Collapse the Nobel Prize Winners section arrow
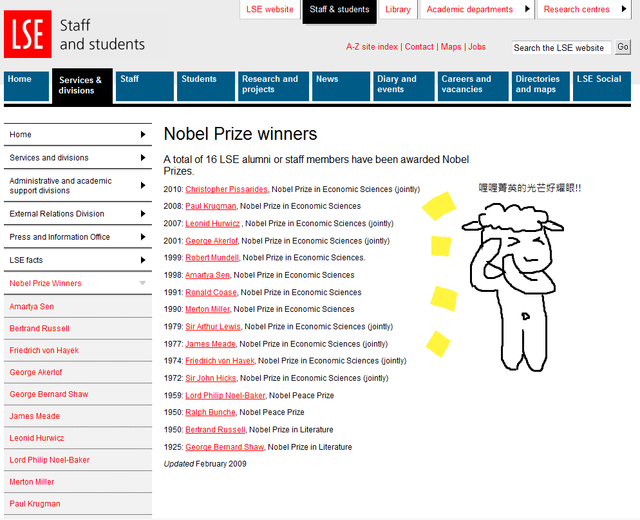Image resolution: width=640 pixels, height=520 pixels. 142,283
